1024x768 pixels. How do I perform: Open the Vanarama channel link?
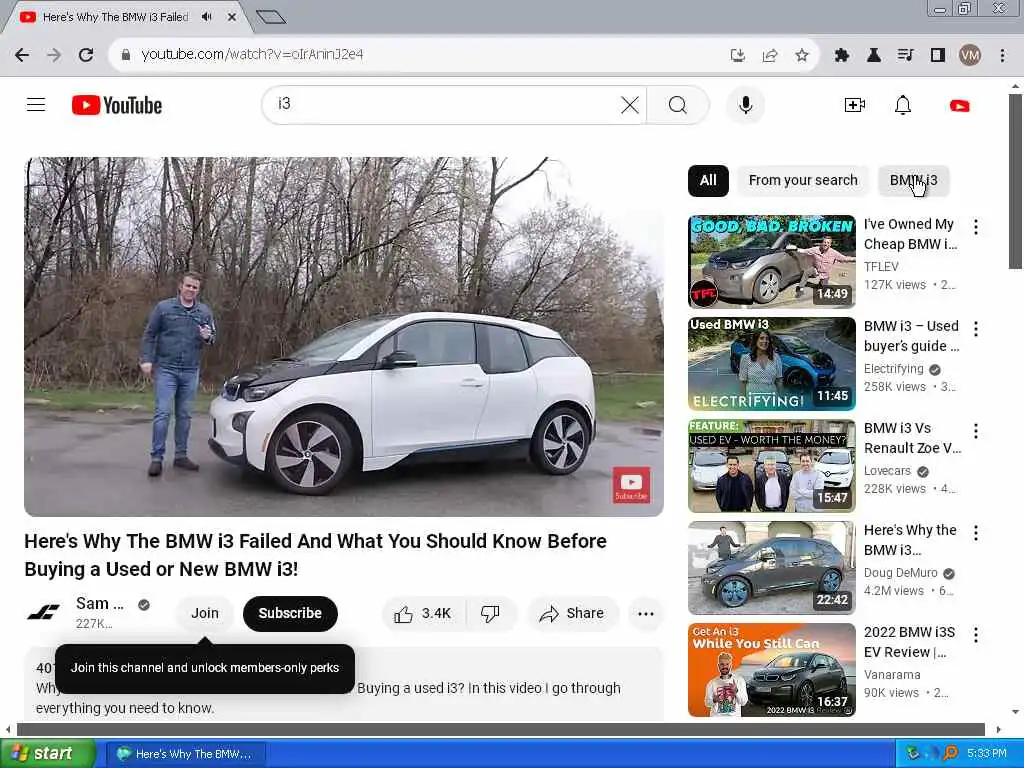point(892,675)
